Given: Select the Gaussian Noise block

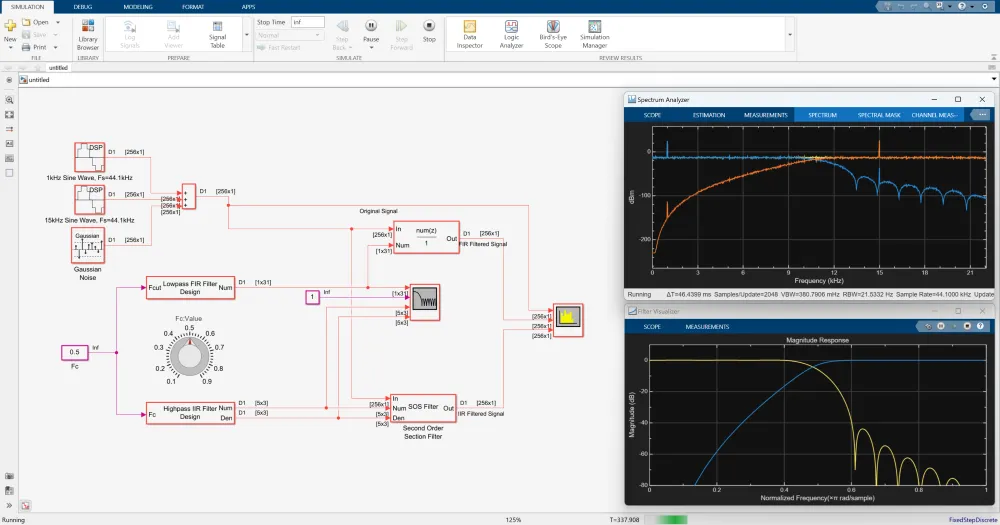Looking at the screenshot, I should [88, 246].
